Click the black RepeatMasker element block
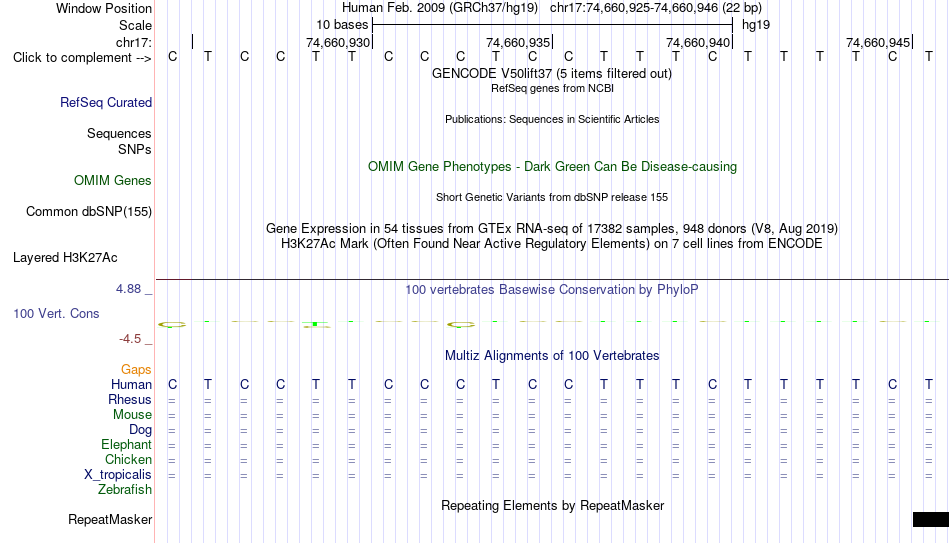The image size is (950, 543). [931, 519]
